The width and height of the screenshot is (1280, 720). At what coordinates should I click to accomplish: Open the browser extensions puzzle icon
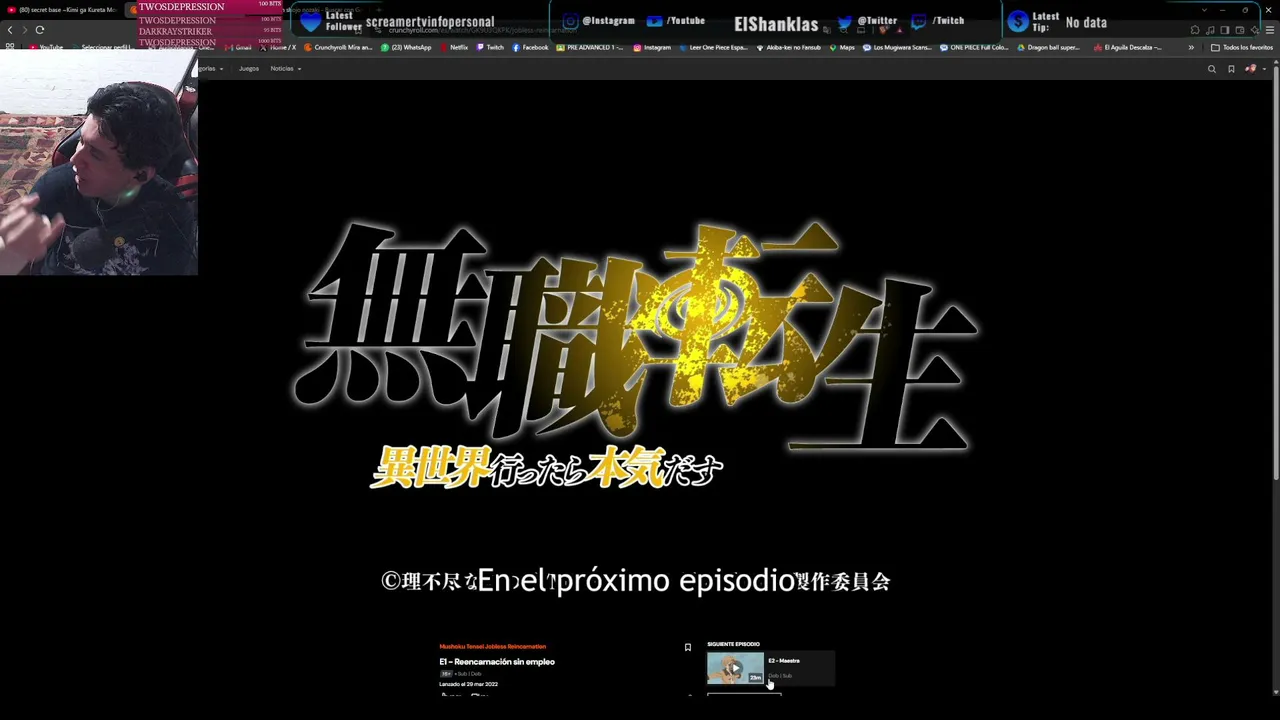coord(1194,30)
